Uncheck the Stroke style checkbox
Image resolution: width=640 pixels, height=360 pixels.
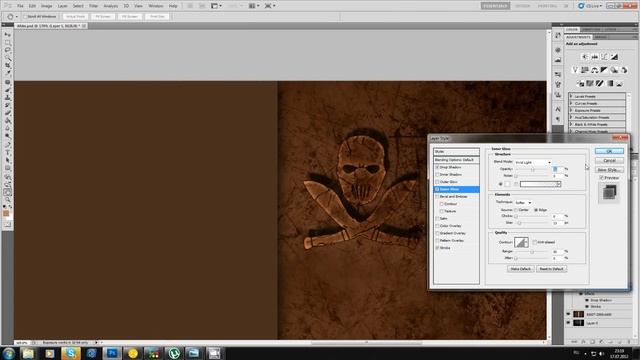(437, 248)
